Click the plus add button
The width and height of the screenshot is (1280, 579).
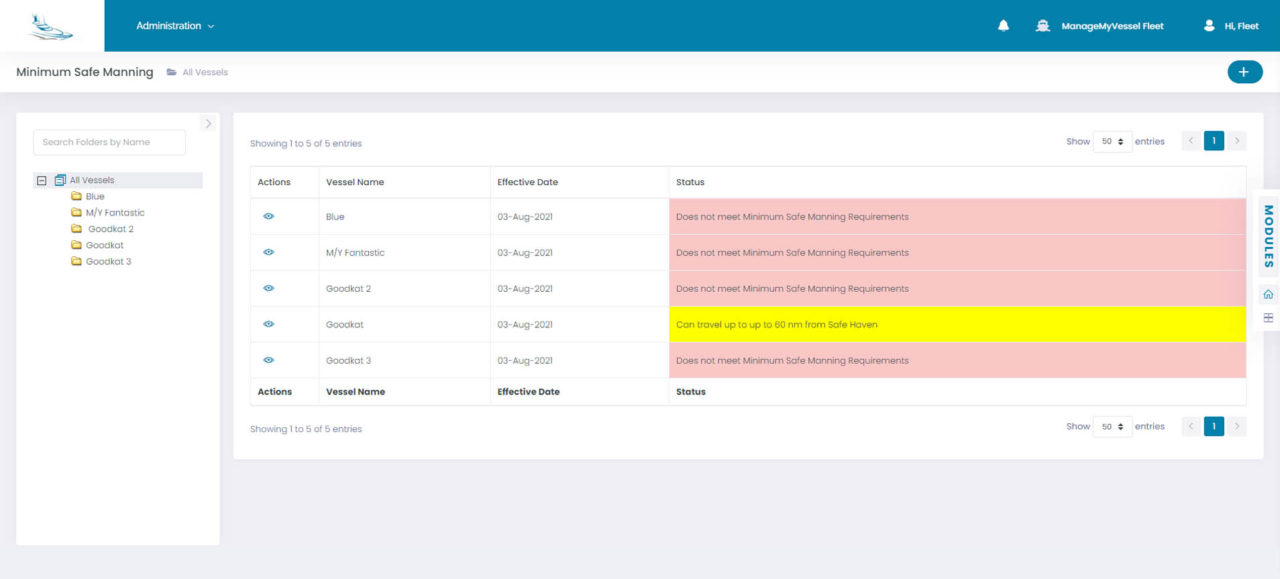click(1244, 72)
